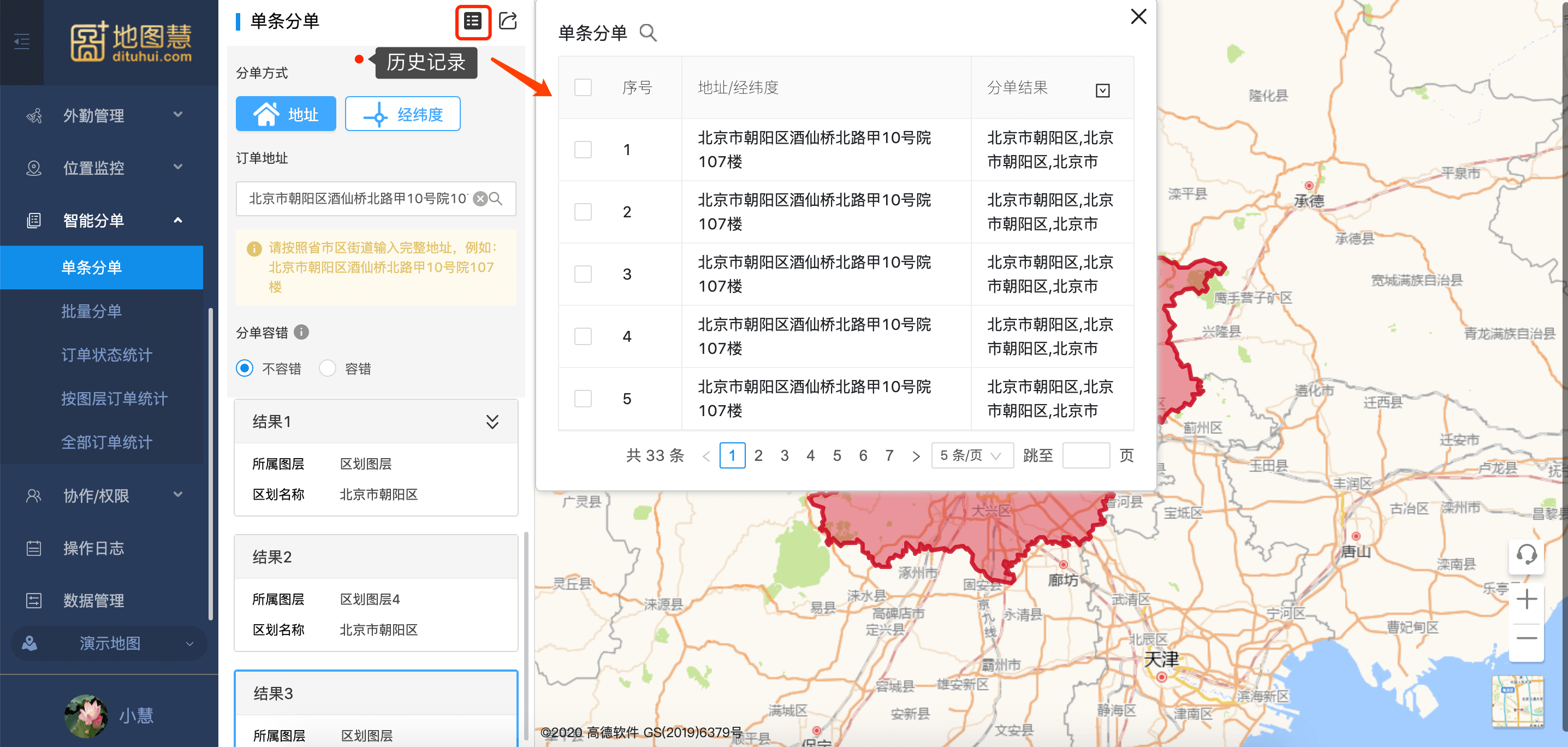1568x747 pixels.
Task: Open the 历史记录 history list icon
Action: pos(473,21)
